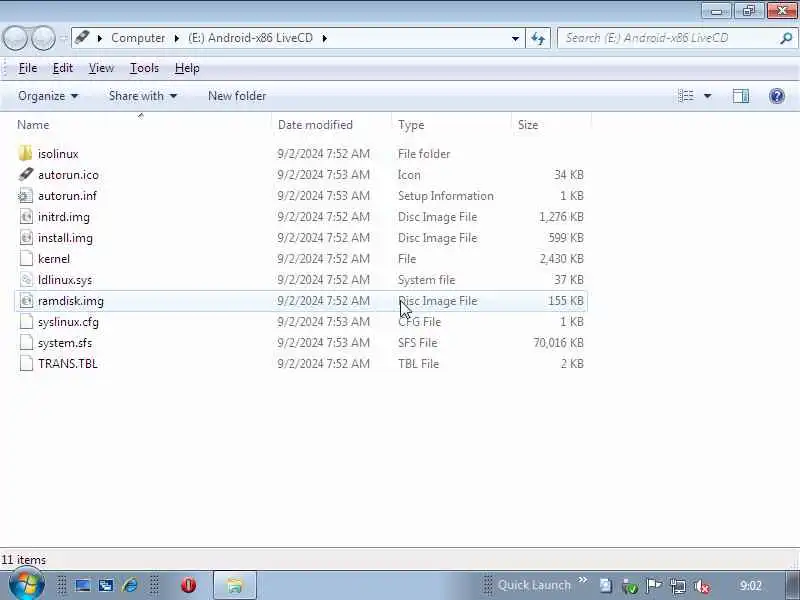800x600 pixels.
Task: Expand the address bar history dropdown
Action: tap(515, 38)
